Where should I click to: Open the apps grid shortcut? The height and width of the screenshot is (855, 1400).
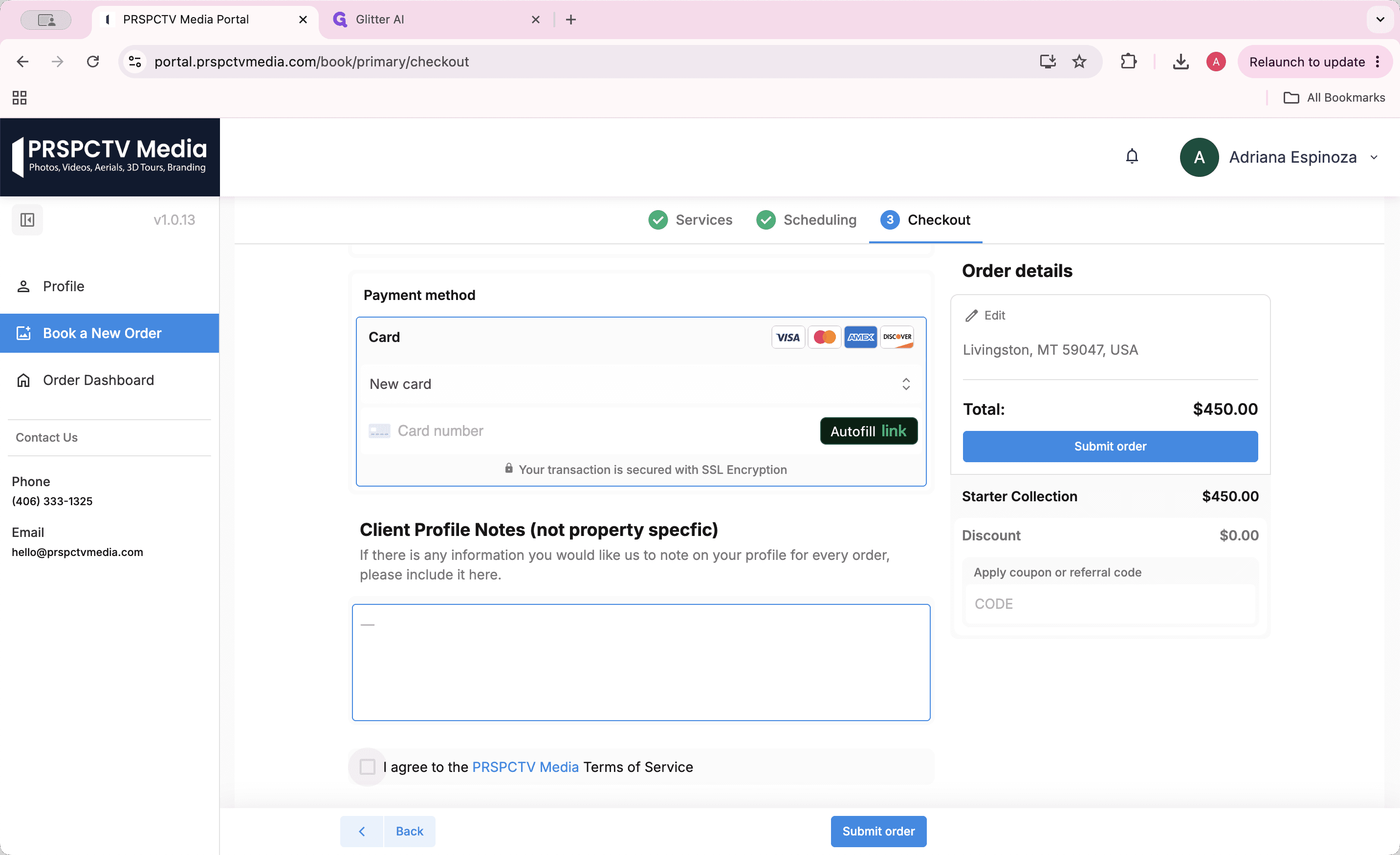[20, 98]
